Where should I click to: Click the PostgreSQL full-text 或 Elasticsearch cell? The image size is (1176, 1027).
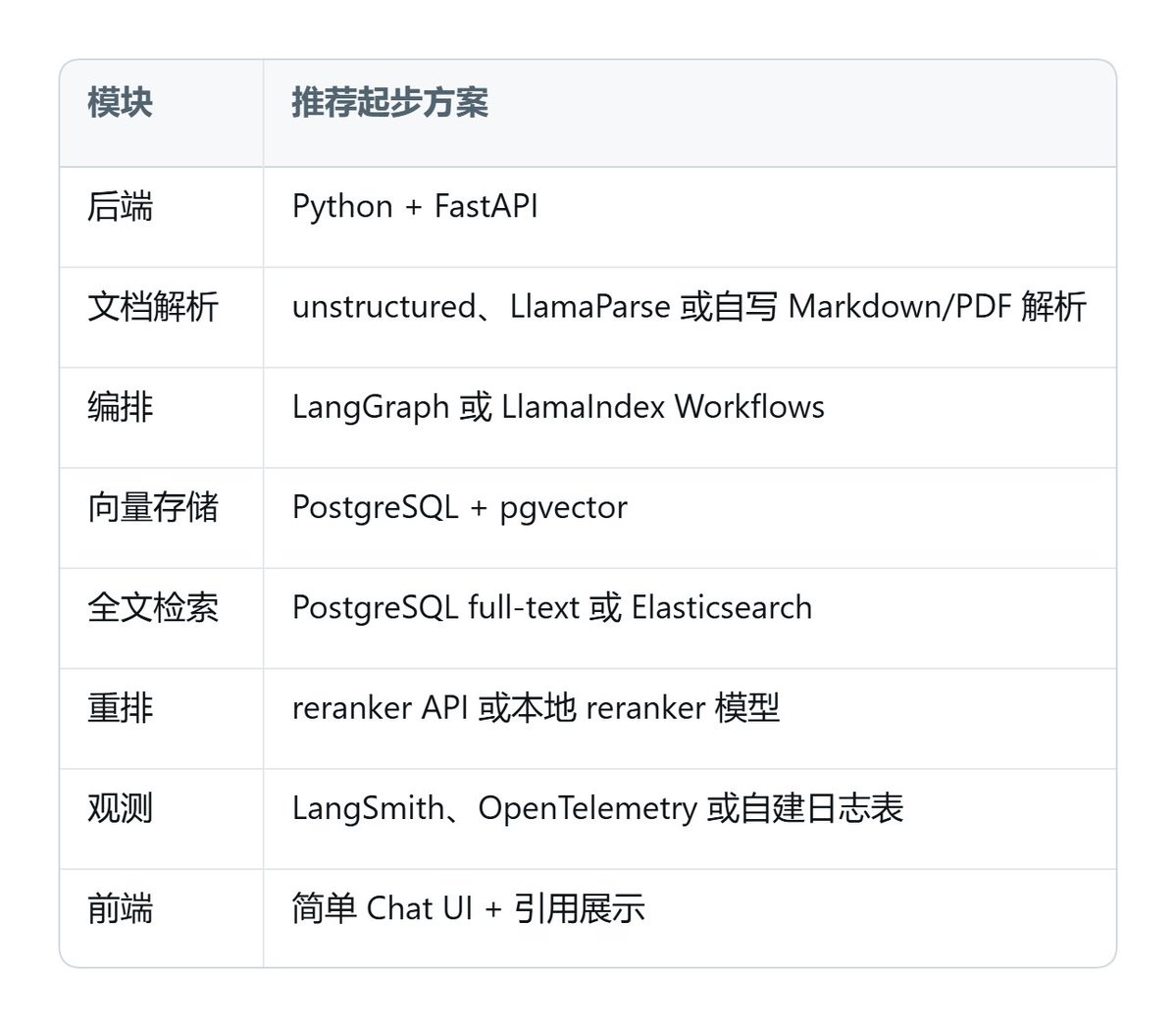coord(552,607)
